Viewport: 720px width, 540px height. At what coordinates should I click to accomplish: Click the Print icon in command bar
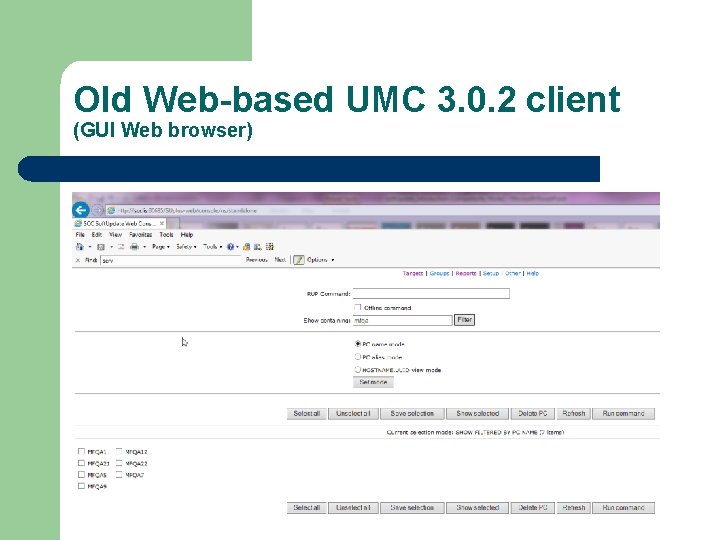pyautogui.click(x=134, y=247)
